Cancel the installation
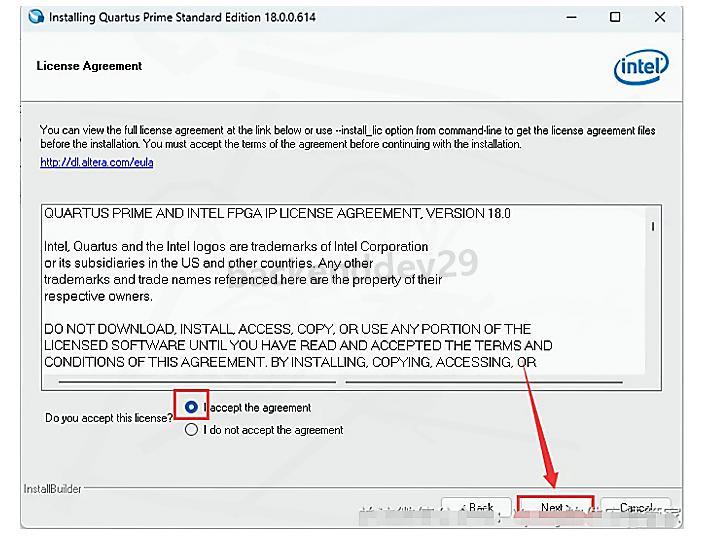This screenshot has width=705, height=536. tap(636, 508)
